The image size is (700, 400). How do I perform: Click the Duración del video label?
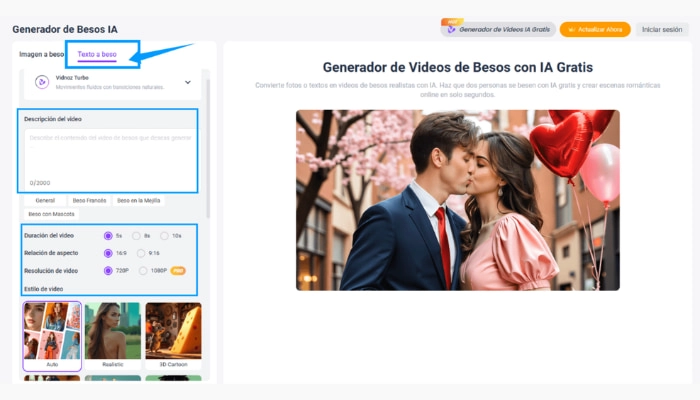[49, 235]
